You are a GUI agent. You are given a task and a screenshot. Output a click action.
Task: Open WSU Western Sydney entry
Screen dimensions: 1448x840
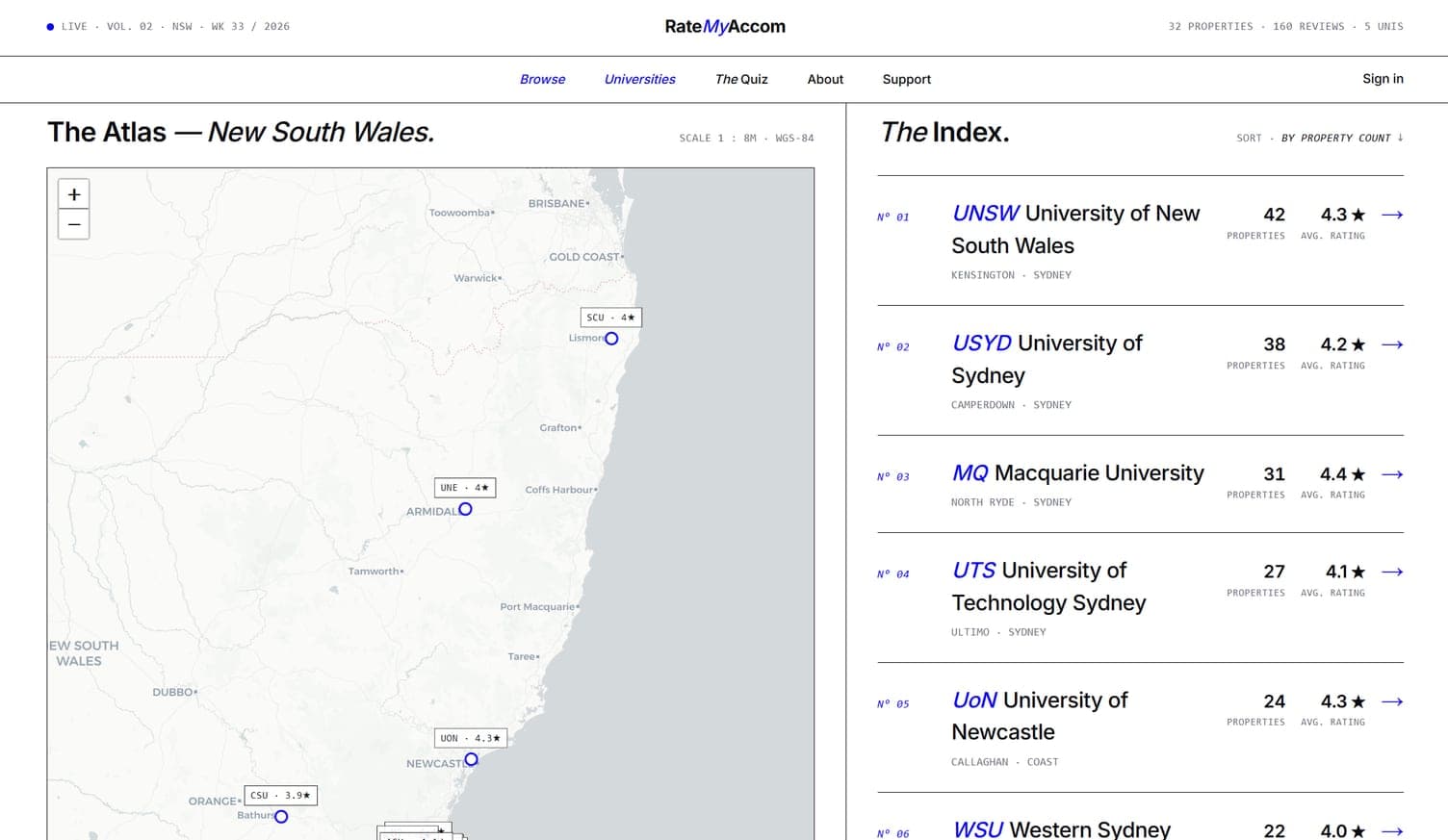click(x=1061, y=828)
